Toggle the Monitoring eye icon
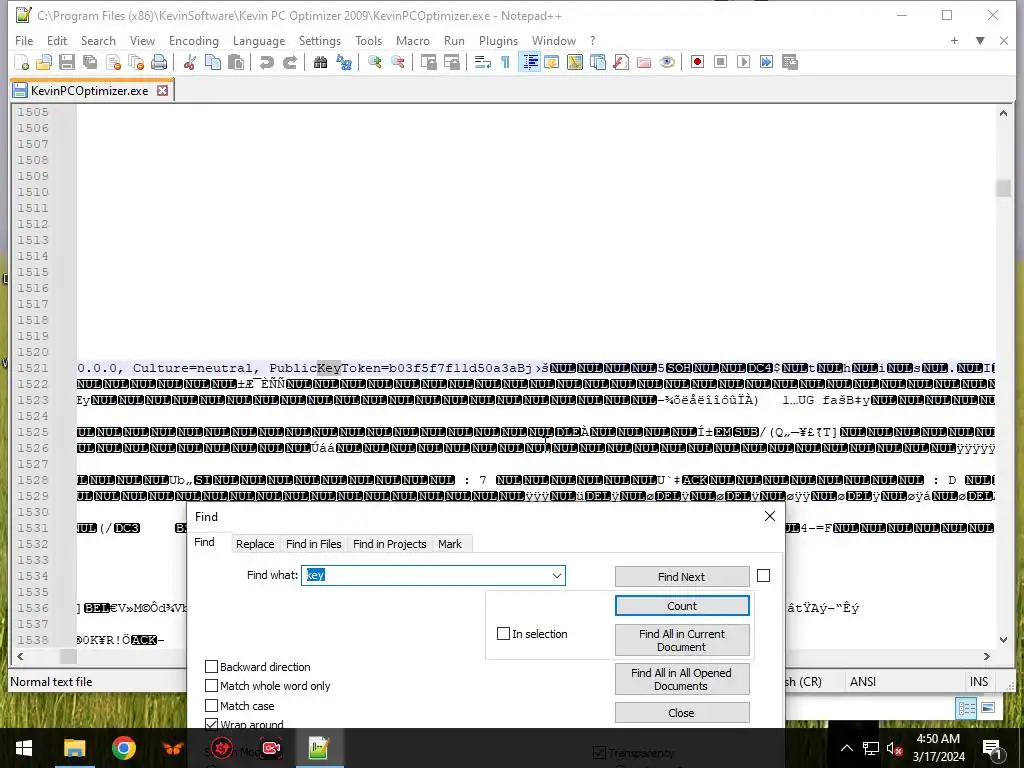The width and height of the screenshot is (1024, 768). [667, 62]
